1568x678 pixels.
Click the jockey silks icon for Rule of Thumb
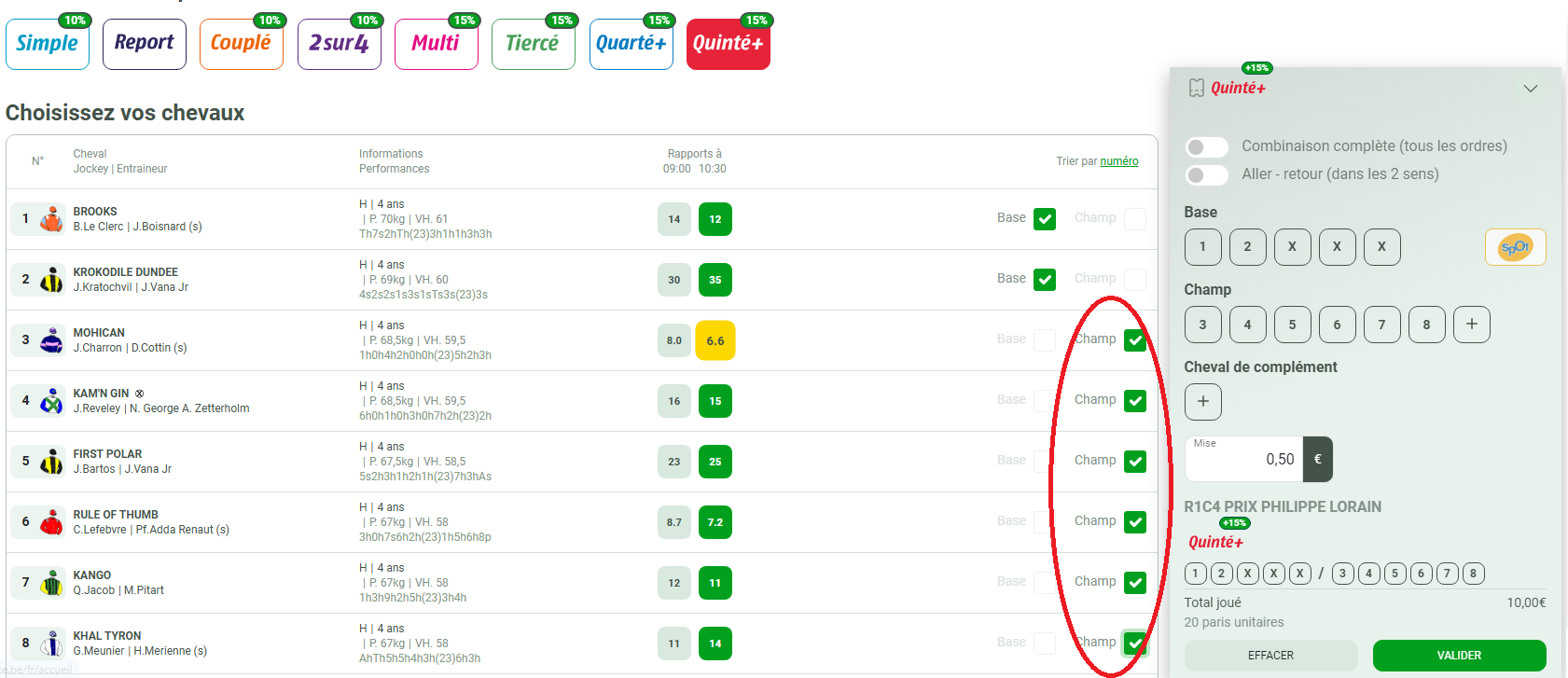click(52, 522)
